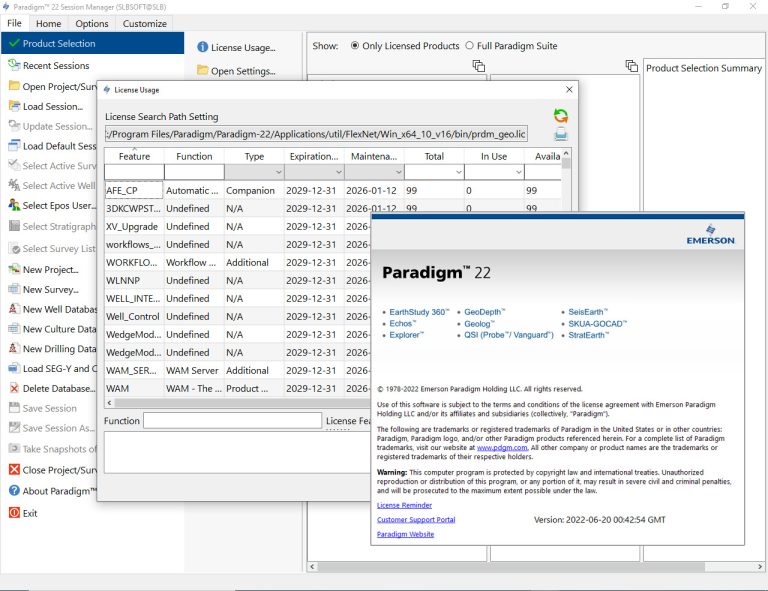Click Open Settings... button
The image size is (768, 591).
point(237,71)
